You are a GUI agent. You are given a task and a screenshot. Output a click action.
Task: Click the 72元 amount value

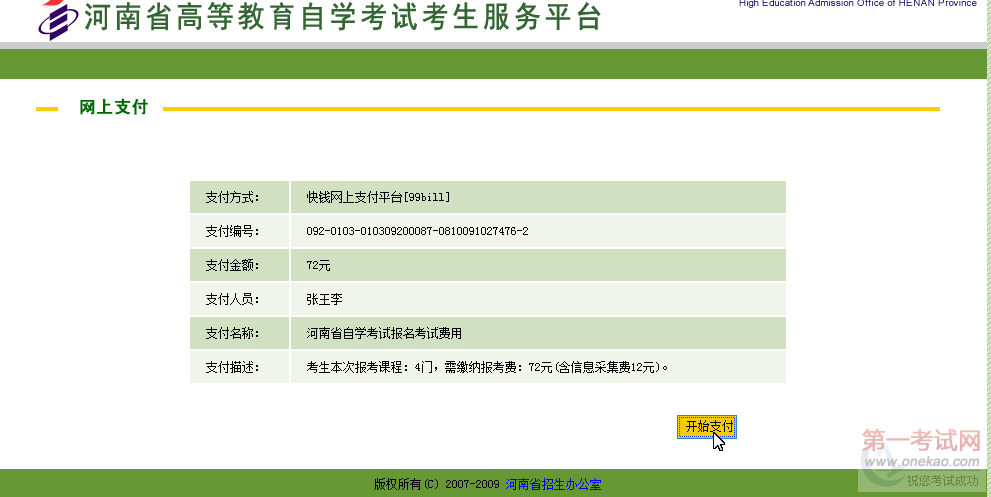(x=319, y=266)
